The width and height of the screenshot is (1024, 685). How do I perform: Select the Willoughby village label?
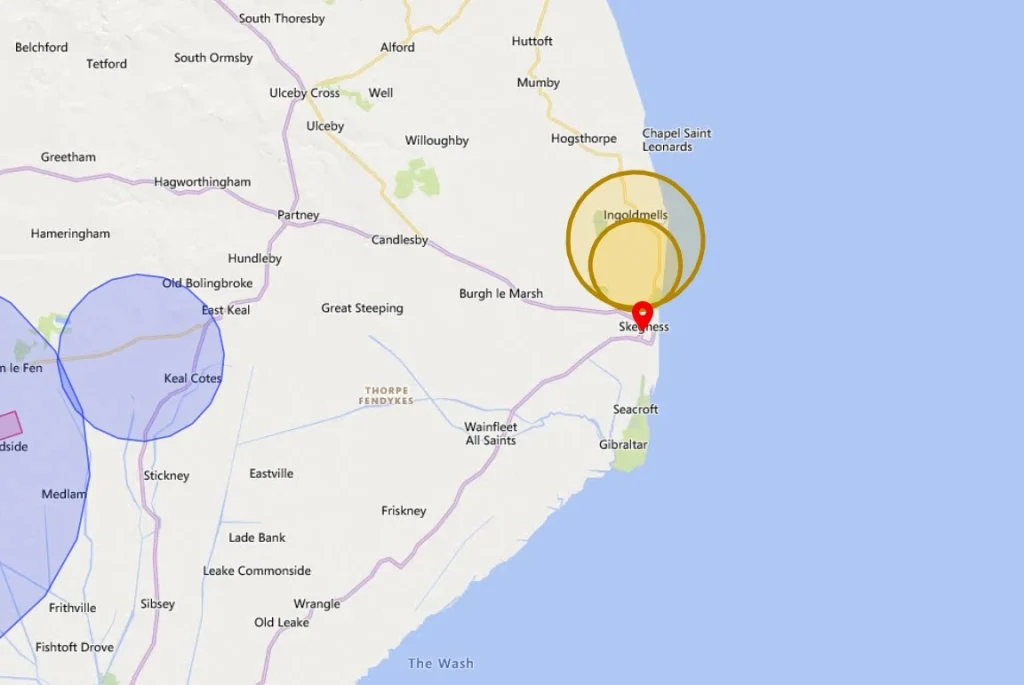[437, 140]
